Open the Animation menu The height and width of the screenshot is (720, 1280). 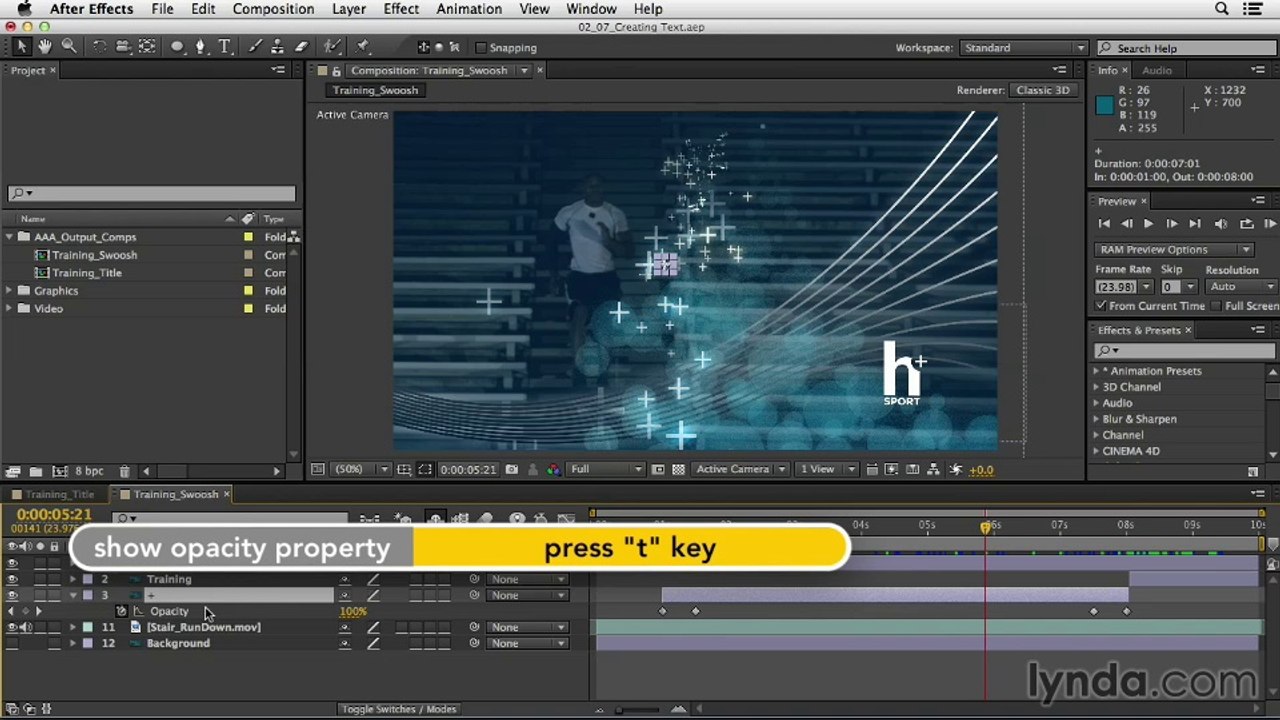[469, 9]
